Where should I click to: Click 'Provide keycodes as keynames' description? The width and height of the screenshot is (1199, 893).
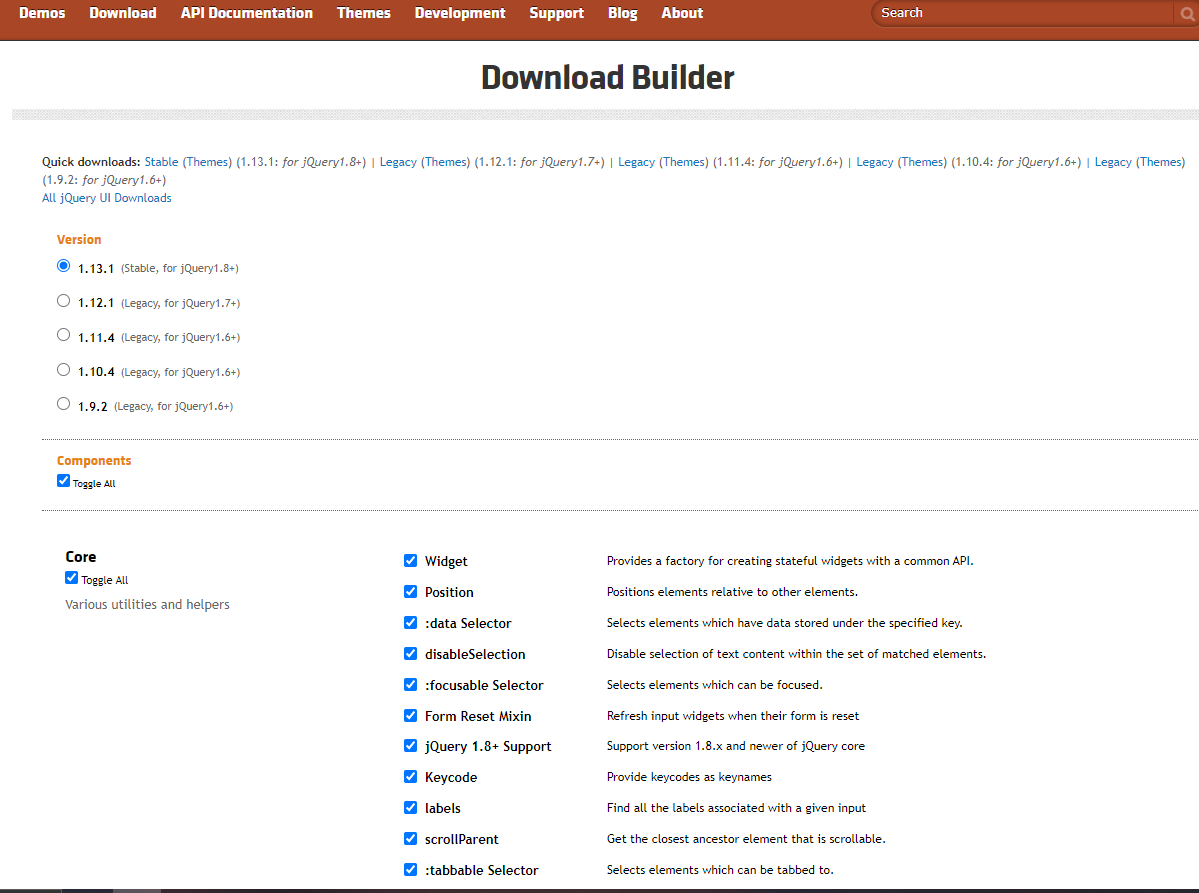coord(689,777)
